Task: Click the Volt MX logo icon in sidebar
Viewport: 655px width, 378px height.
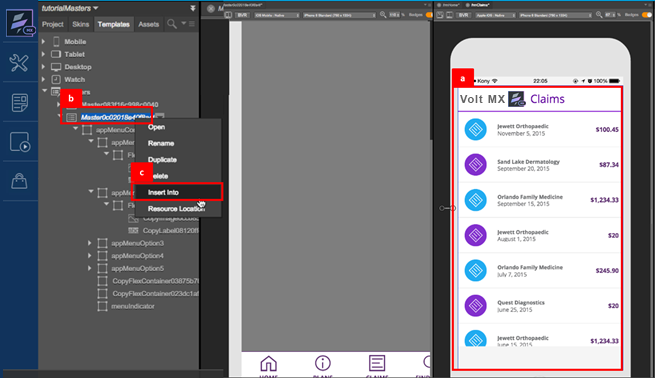Action: click(x=19, y=23)
